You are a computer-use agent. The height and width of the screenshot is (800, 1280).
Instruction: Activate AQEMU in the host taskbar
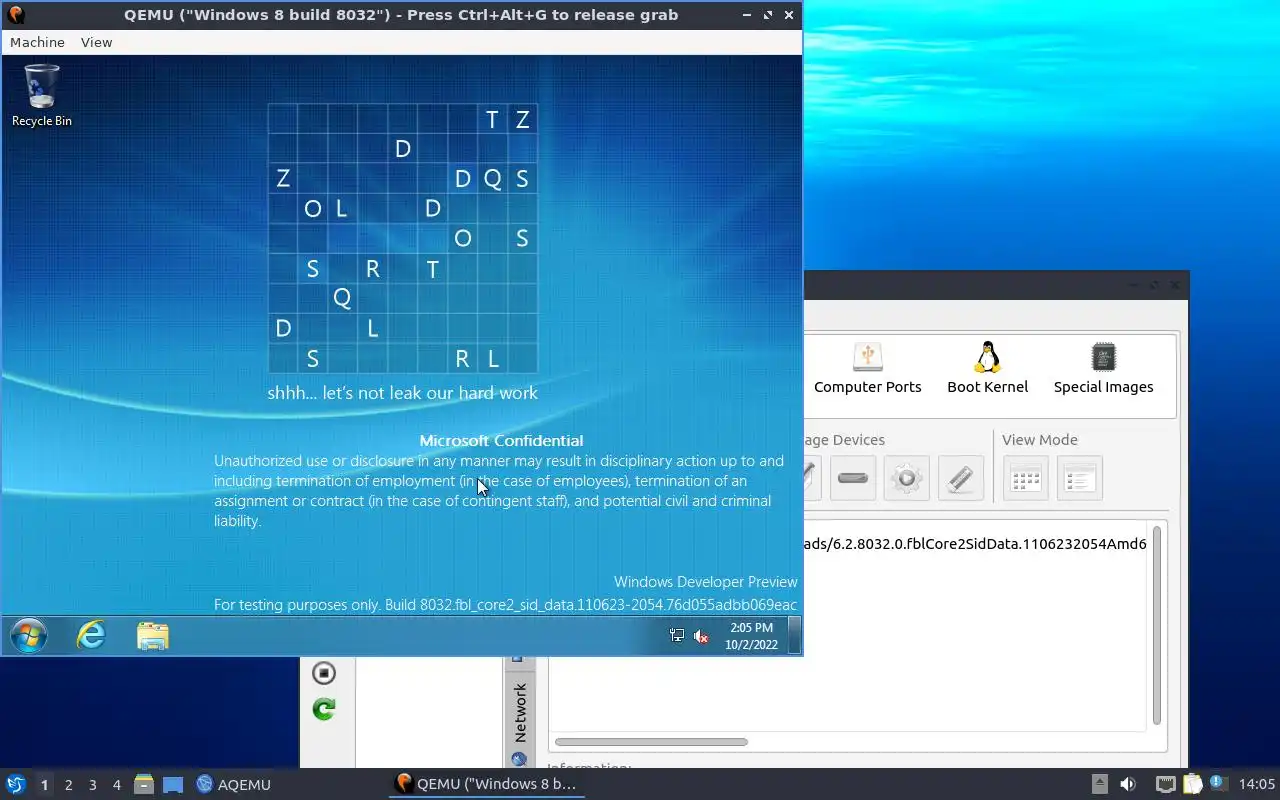pos(234,784)
